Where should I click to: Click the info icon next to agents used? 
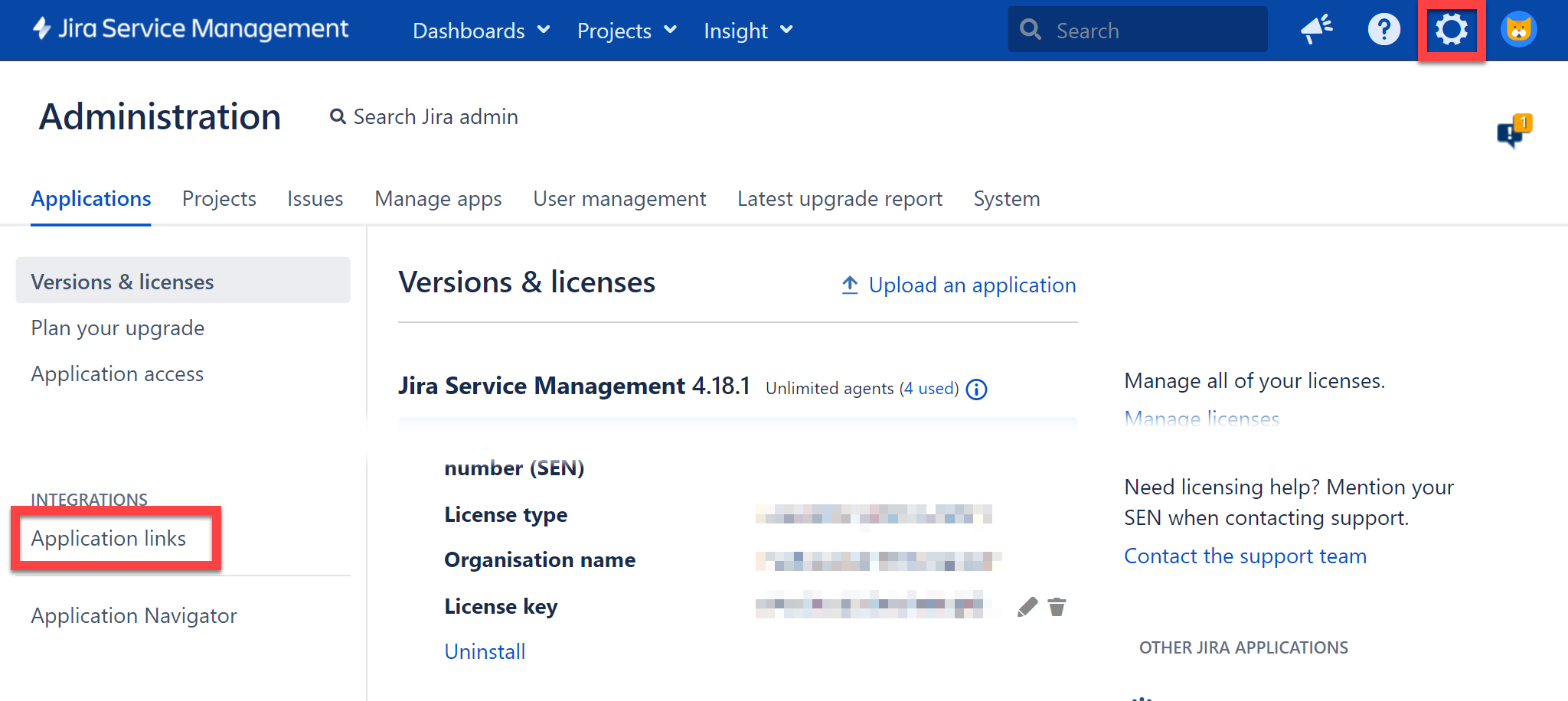[x=976, y=390]
